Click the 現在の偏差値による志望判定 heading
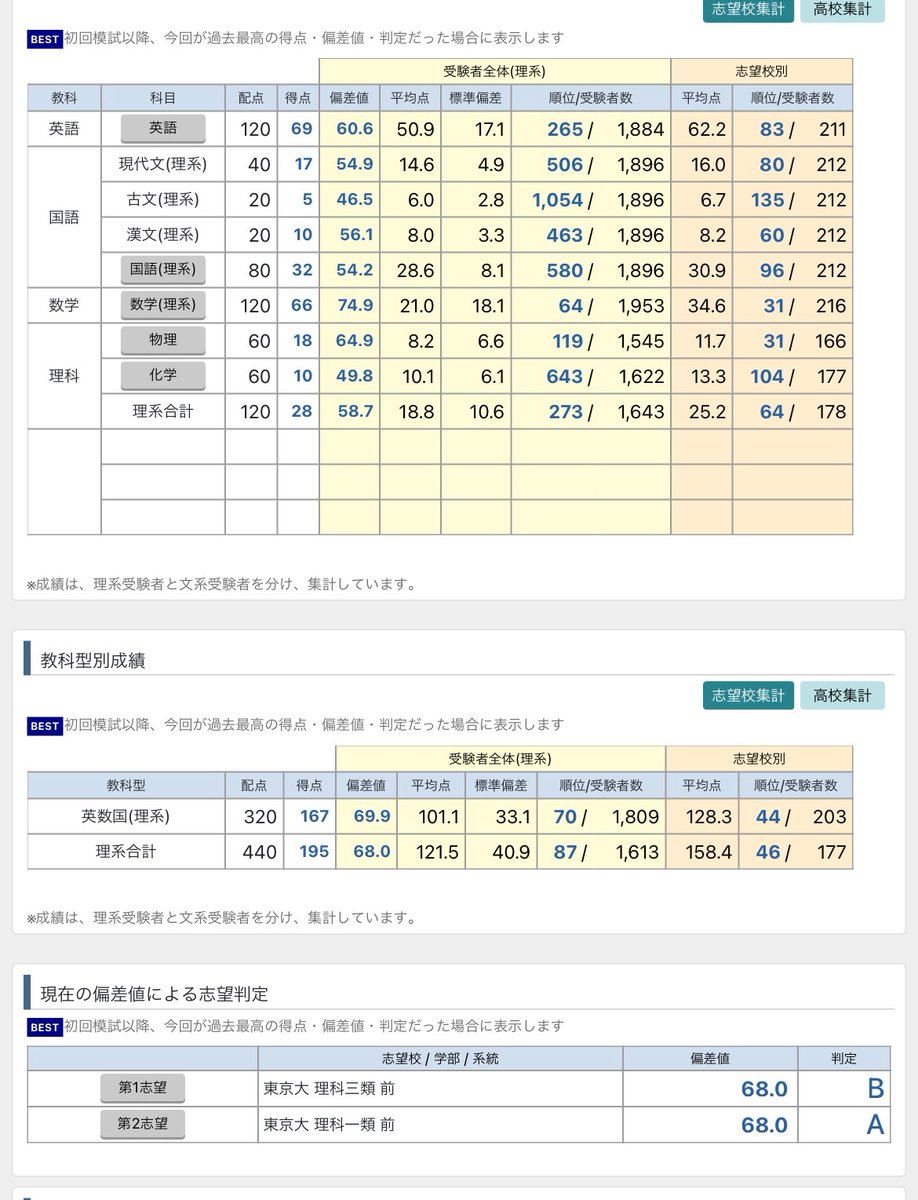918x1200 pixels. click(154, 994)
